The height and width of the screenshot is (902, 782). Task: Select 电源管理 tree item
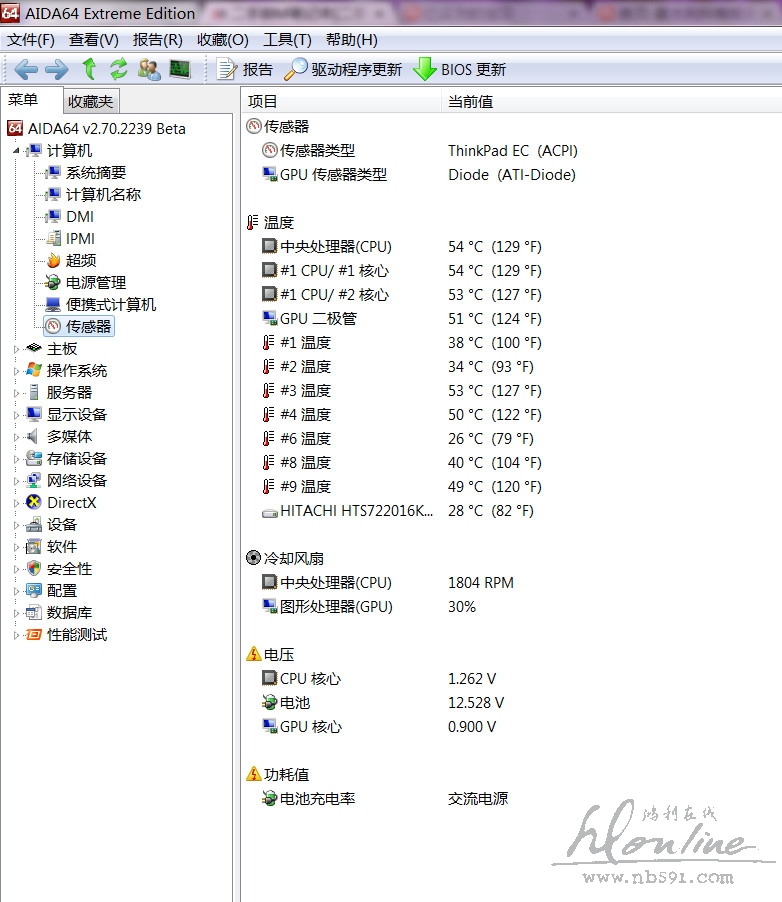[x=95, y=283]
